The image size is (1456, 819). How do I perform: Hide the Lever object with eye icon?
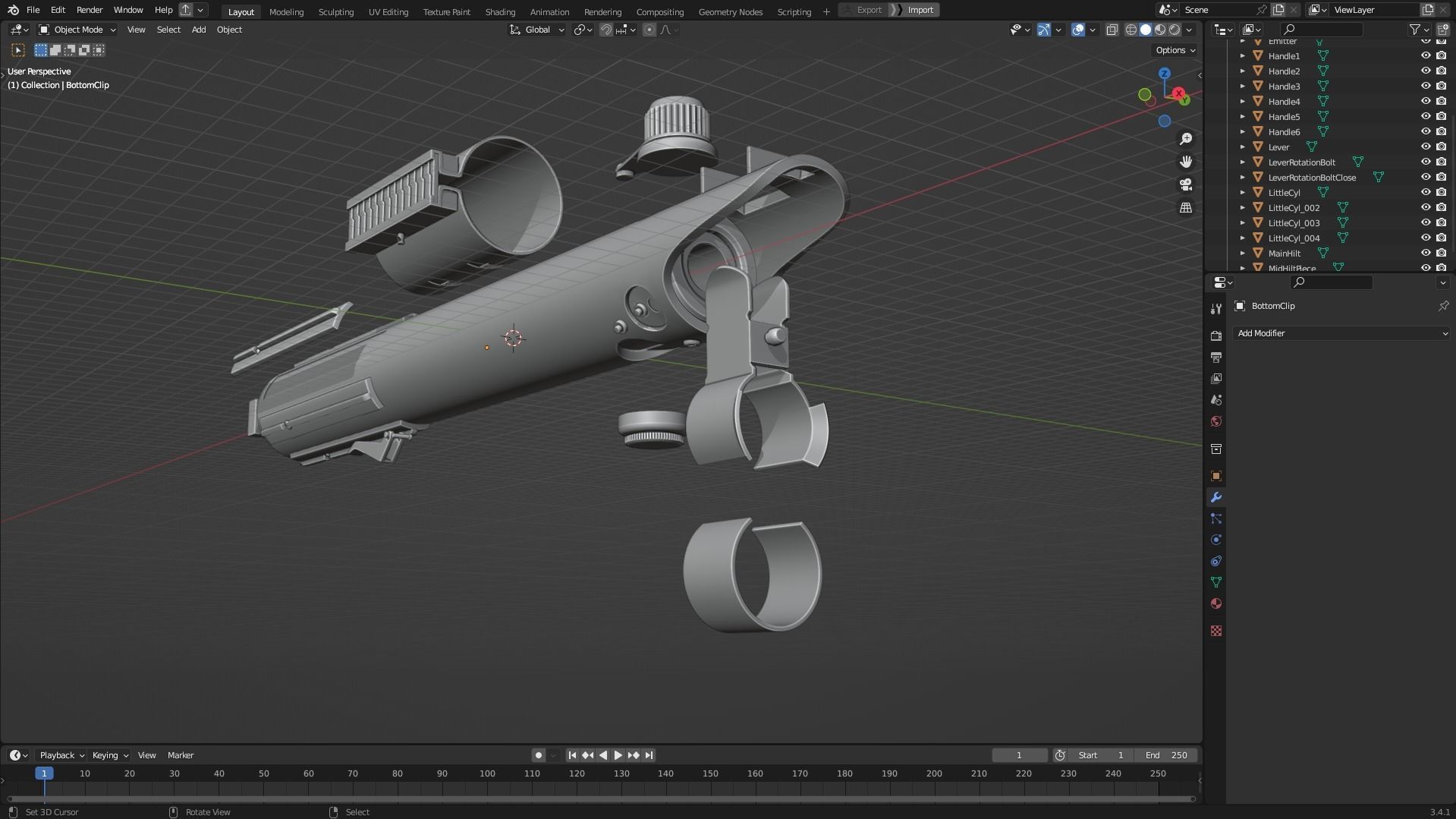[x=1426, y=146]
